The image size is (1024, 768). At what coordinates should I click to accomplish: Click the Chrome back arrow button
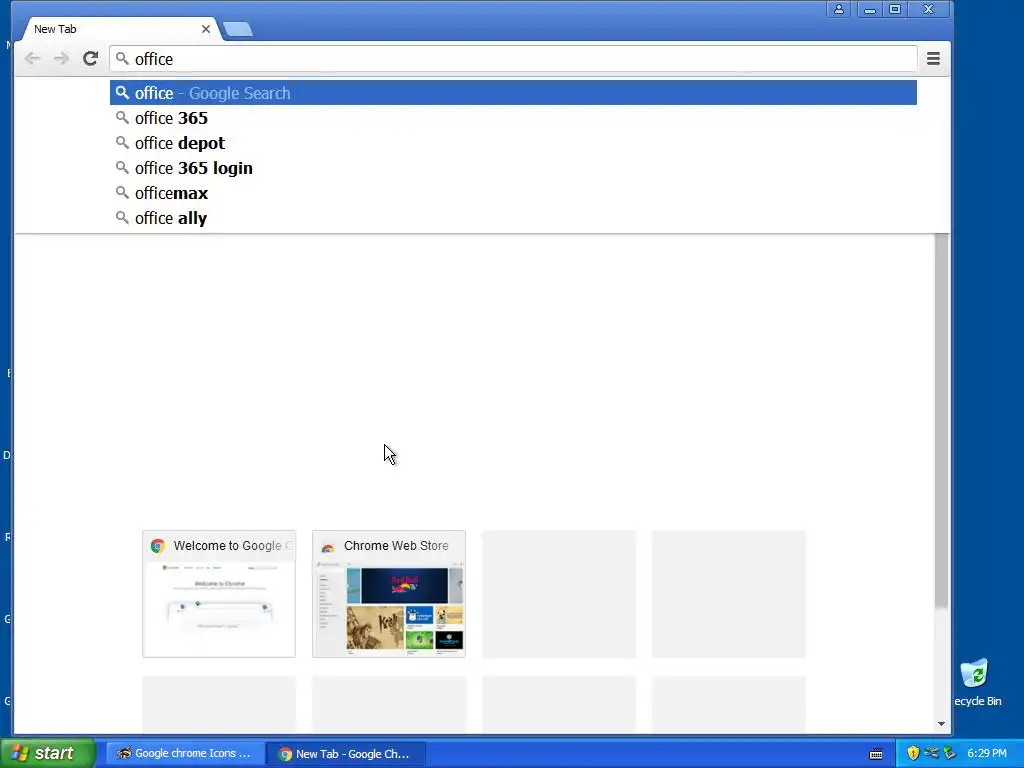tap(32, 59)
